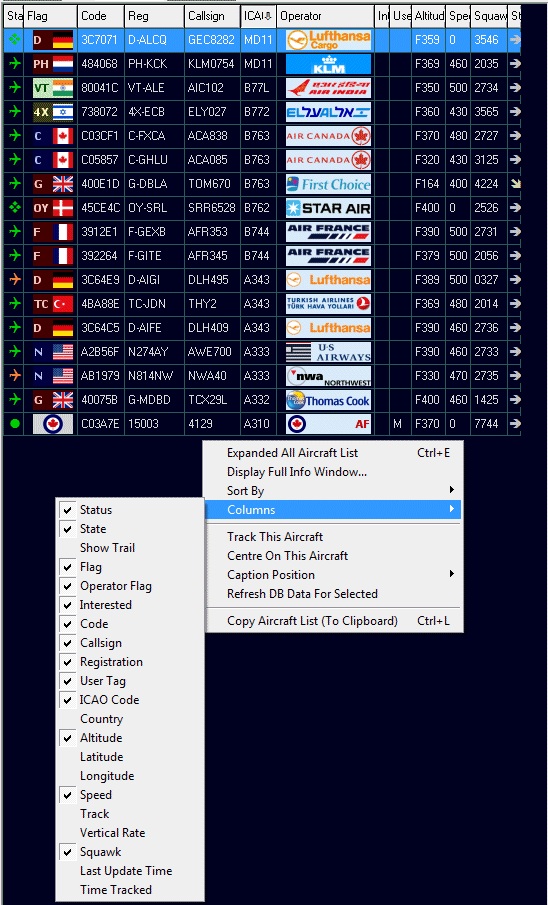The image size is (548, 905).
Task: Expand the Caption Position submenu
Action: (x=334, y=575)
